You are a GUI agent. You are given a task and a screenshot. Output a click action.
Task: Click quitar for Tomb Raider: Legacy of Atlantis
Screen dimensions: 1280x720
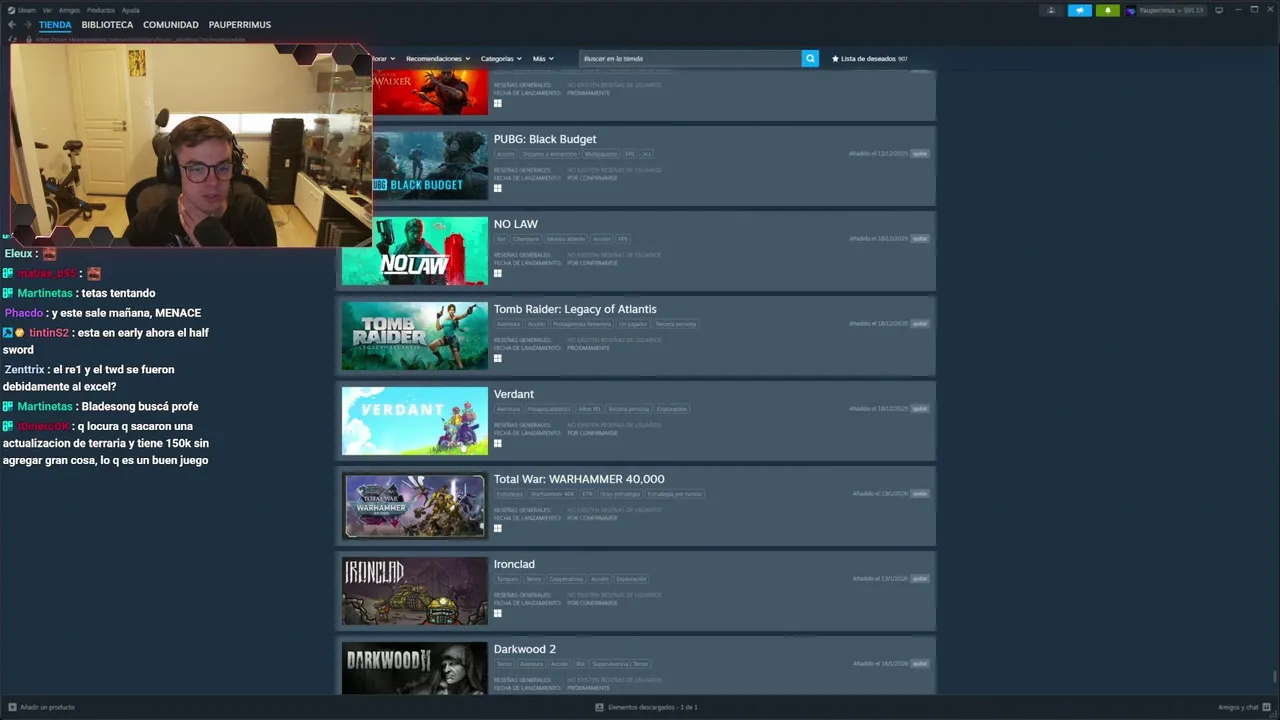click(x=920, y=324)
